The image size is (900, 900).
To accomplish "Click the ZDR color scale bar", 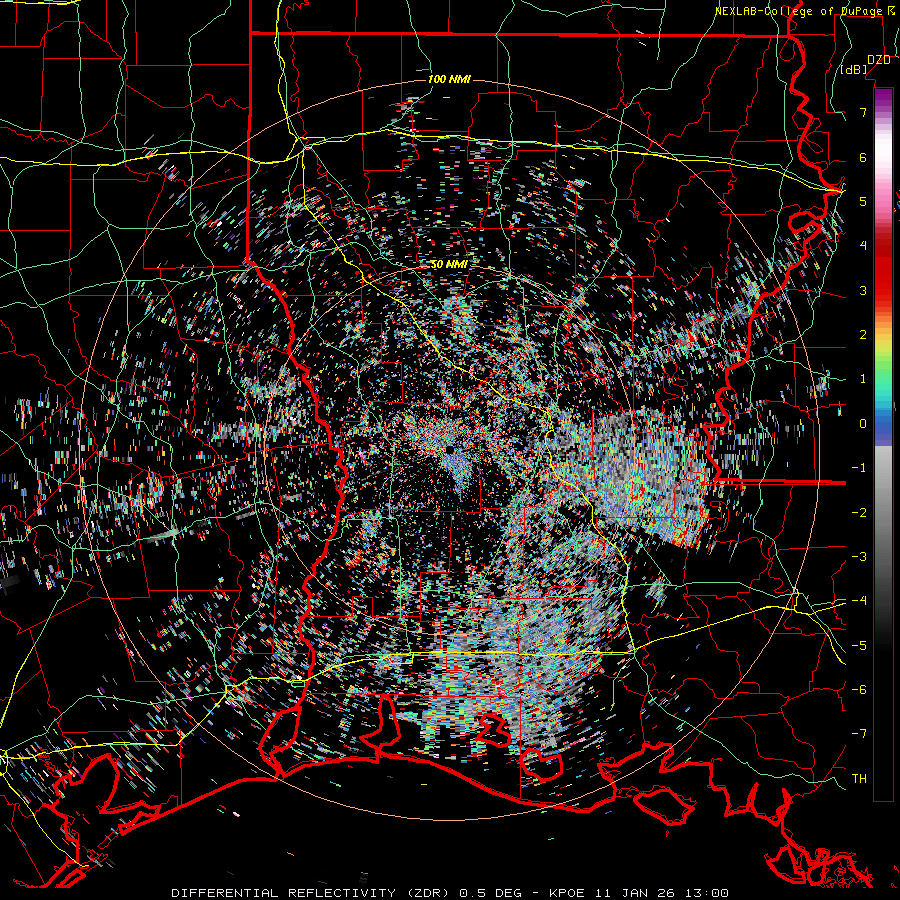I will tap(883, 444).
